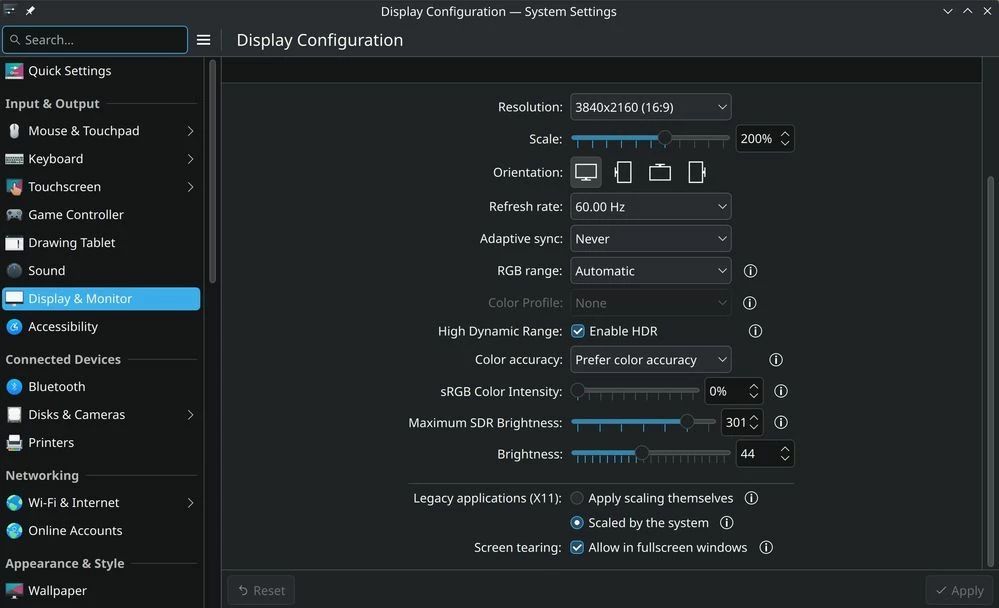Click the Screen tearing info icon
Image resolution: width=999 pixels, height=608 pixels.
(x=766, y=547)
